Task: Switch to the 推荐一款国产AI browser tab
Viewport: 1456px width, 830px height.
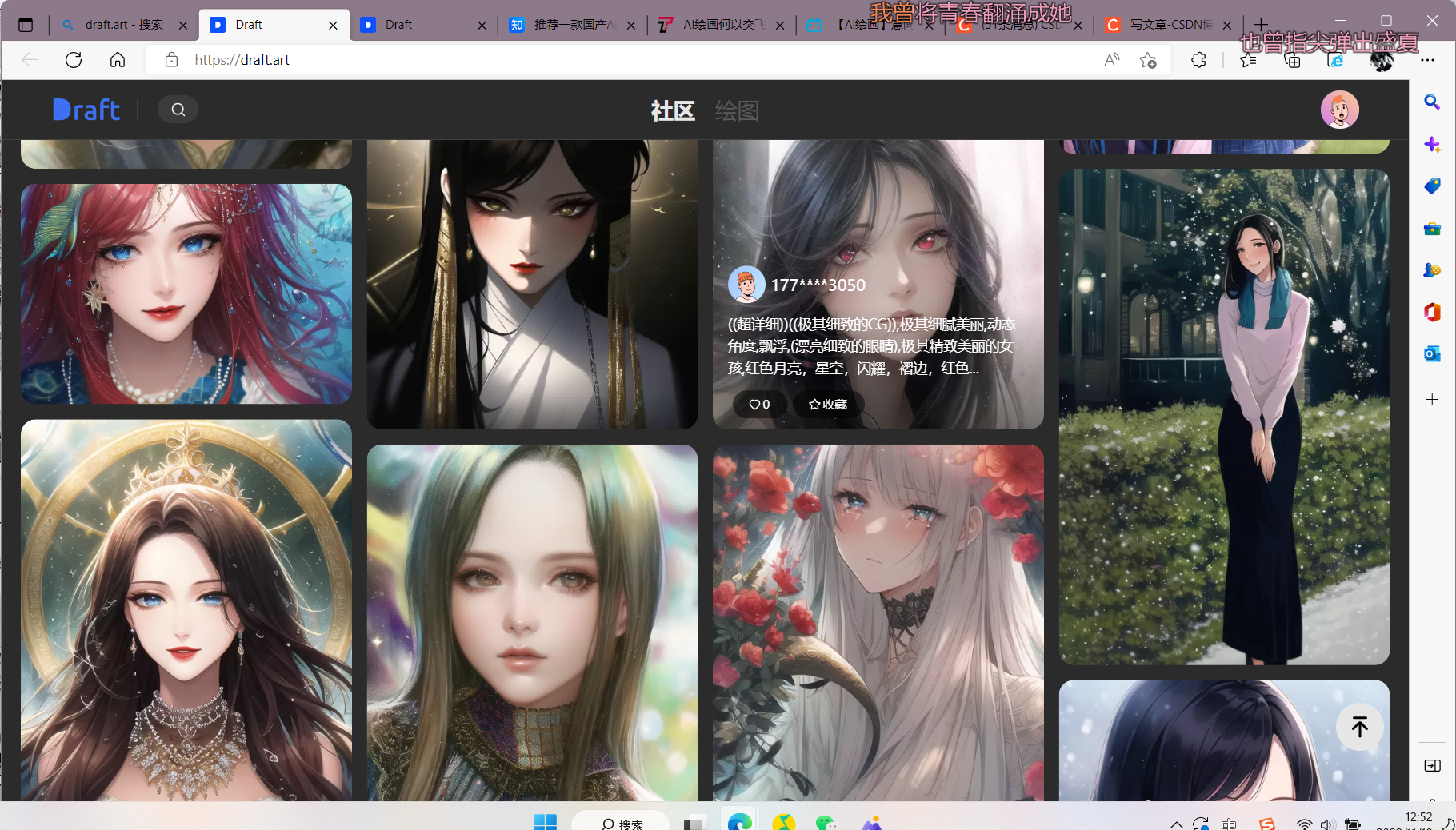Action: tap(571, 25)
